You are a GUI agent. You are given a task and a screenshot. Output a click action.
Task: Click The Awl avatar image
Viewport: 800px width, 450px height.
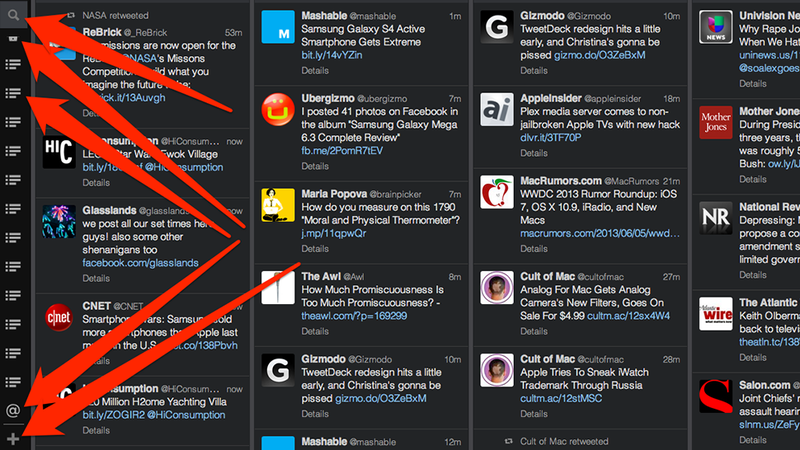[x=278, y=288]
